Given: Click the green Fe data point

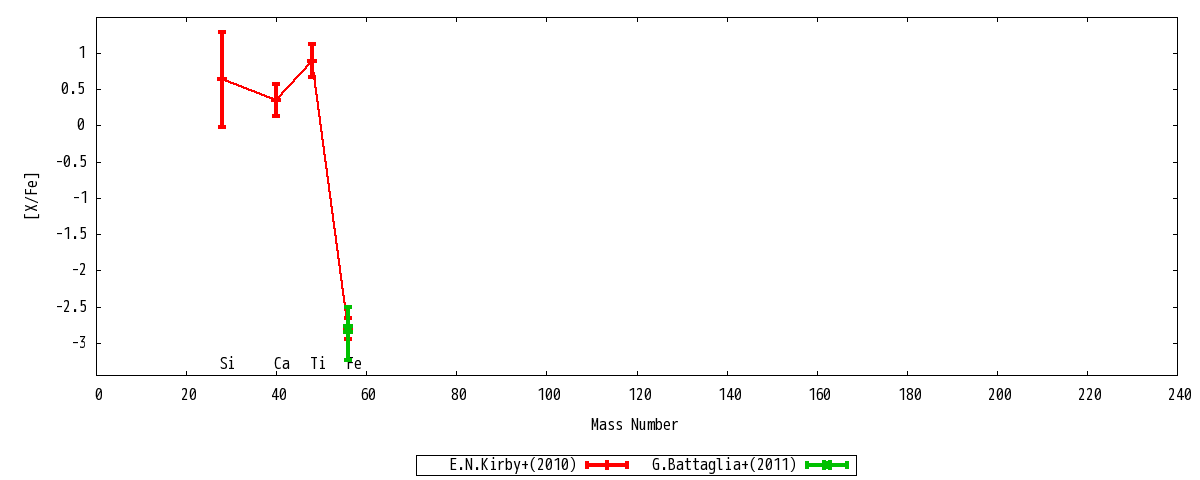Looking at the screenshot, I should (x=348, y=328).
